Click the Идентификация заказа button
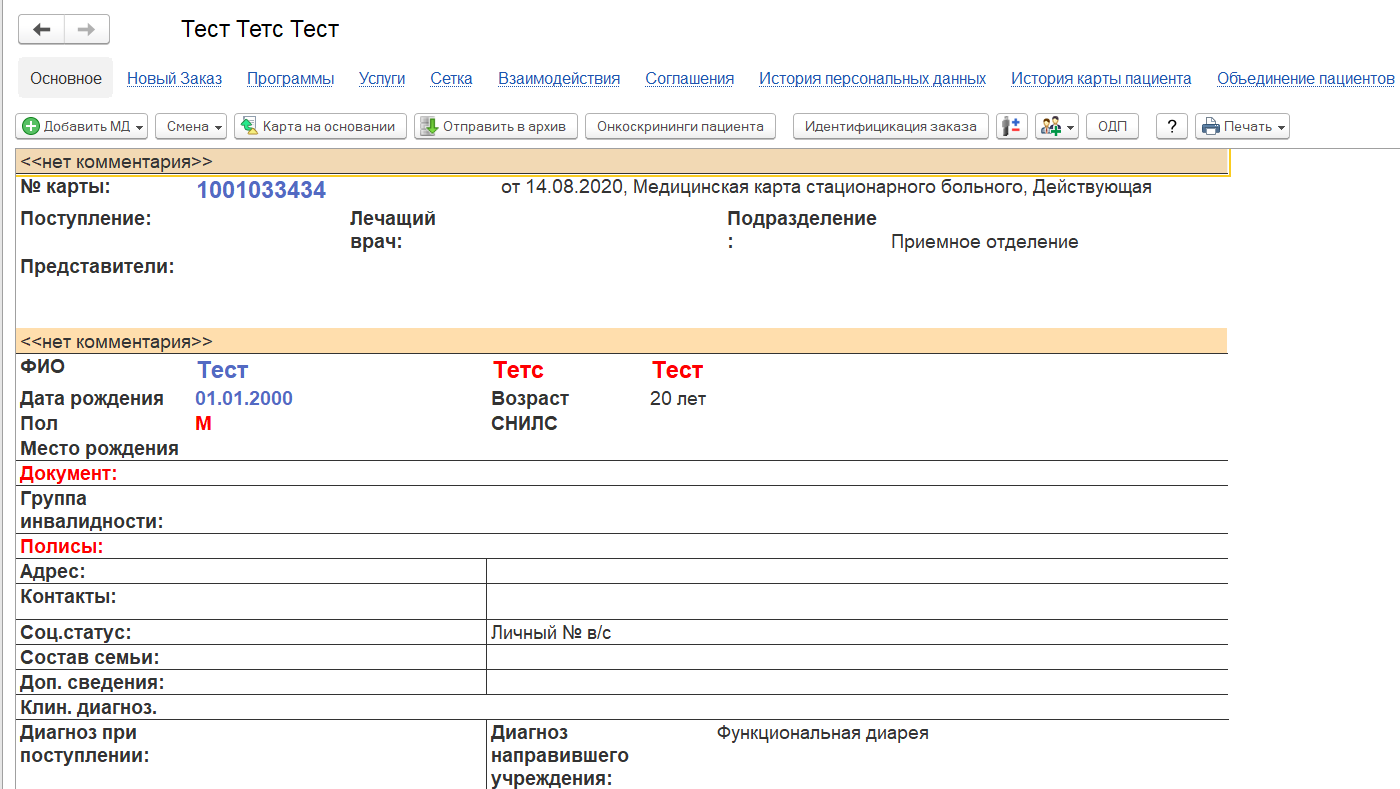The height and width of the screenshot is (789, 1400). tap(891, 126)
